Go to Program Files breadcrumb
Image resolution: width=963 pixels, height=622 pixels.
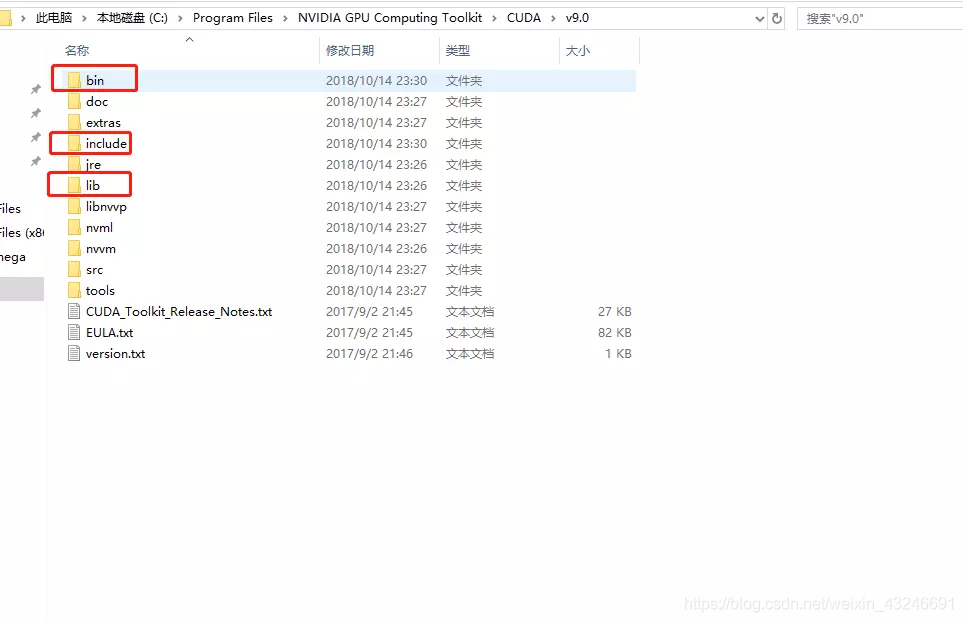point(233,18)
